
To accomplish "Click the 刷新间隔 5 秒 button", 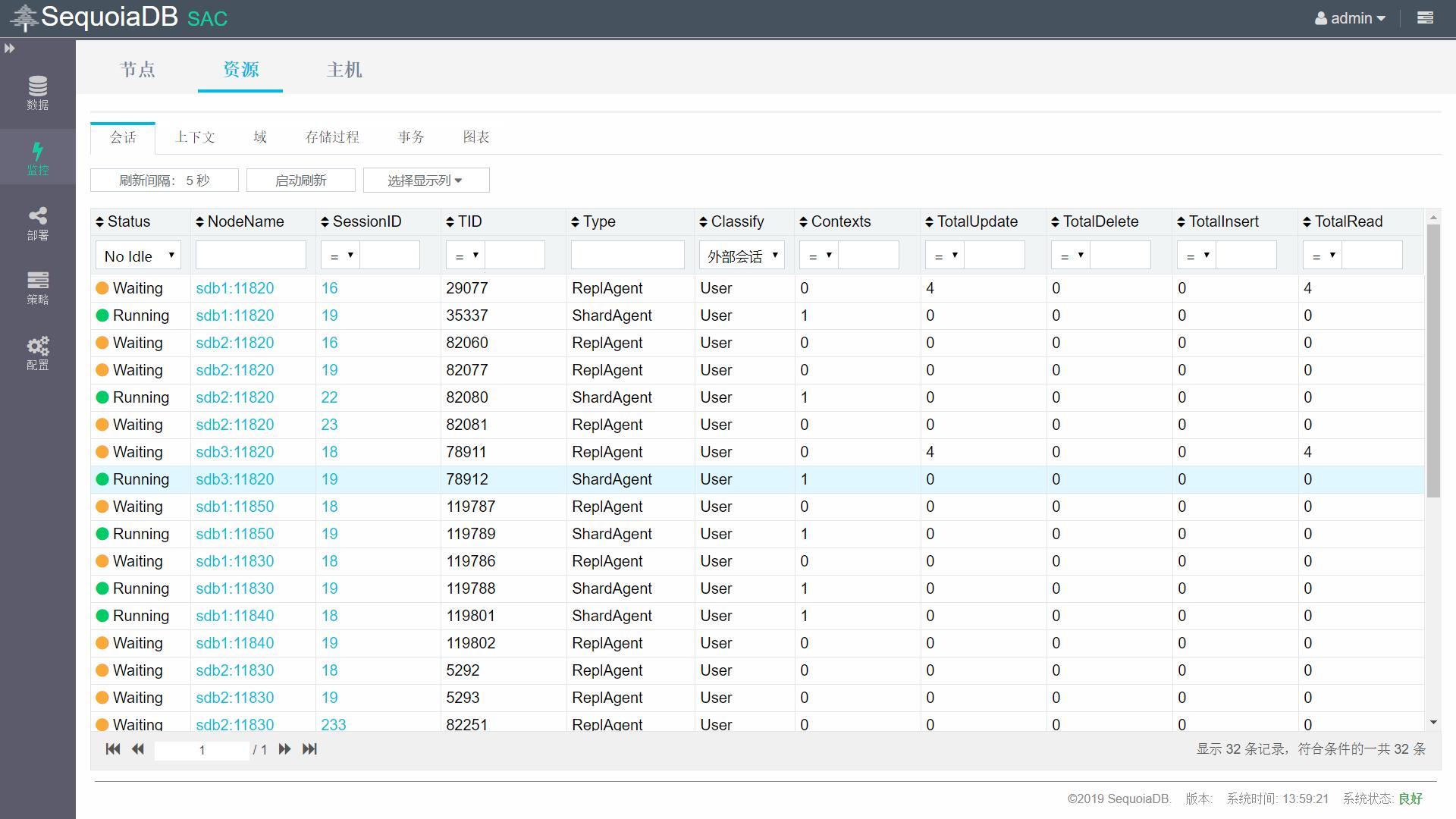I will pos(165,180).
